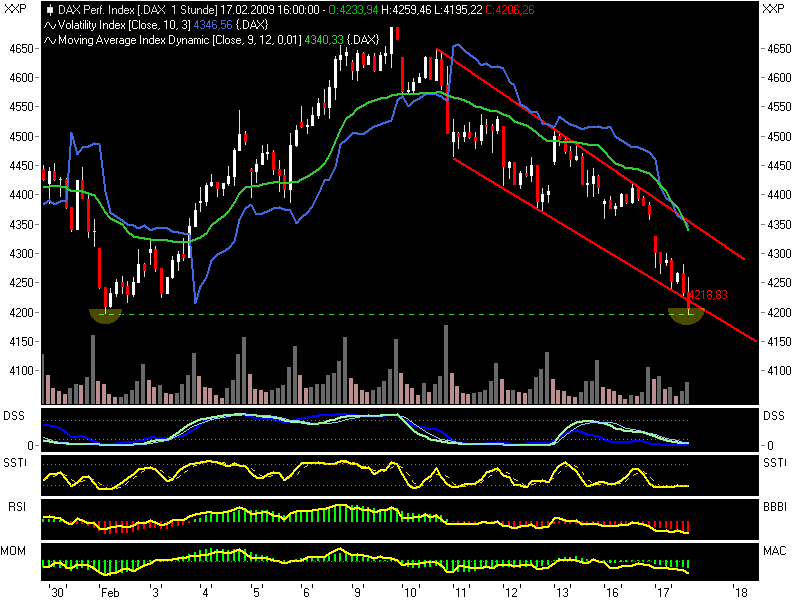Click the XXP label at top left

pyautogui.click(x=13, y=7)
